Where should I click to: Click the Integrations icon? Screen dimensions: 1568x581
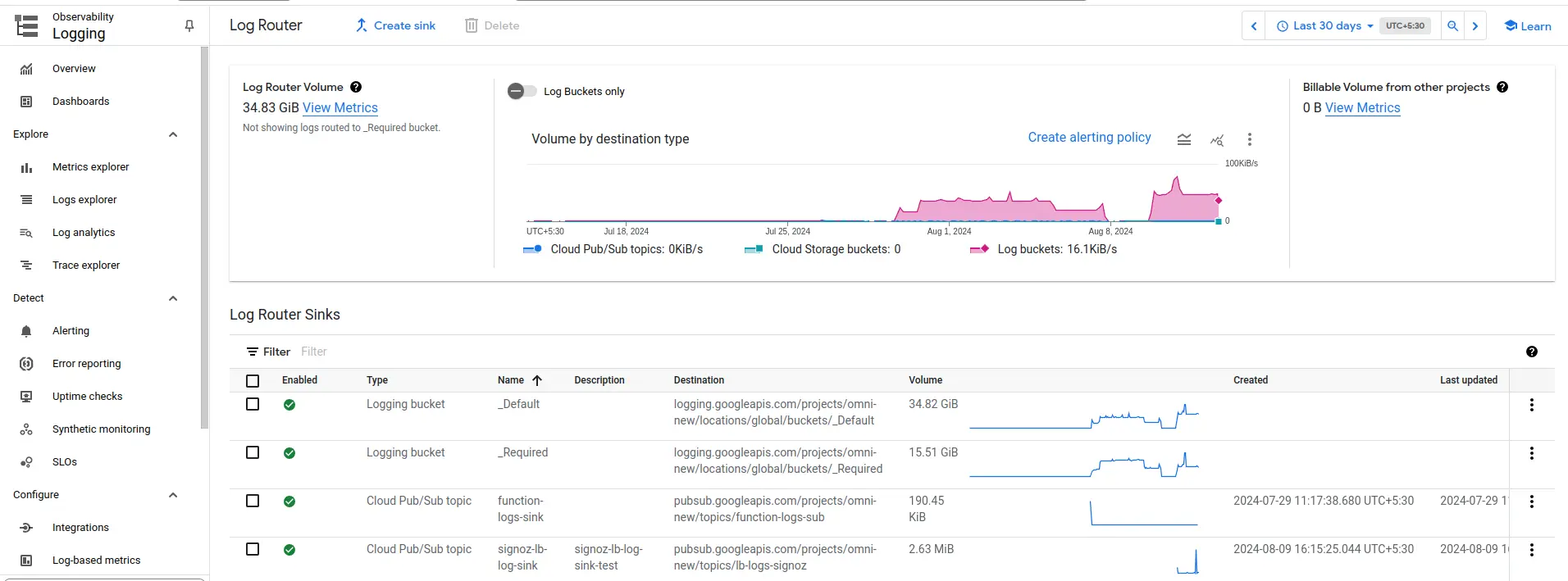click(x=26, y=528)
